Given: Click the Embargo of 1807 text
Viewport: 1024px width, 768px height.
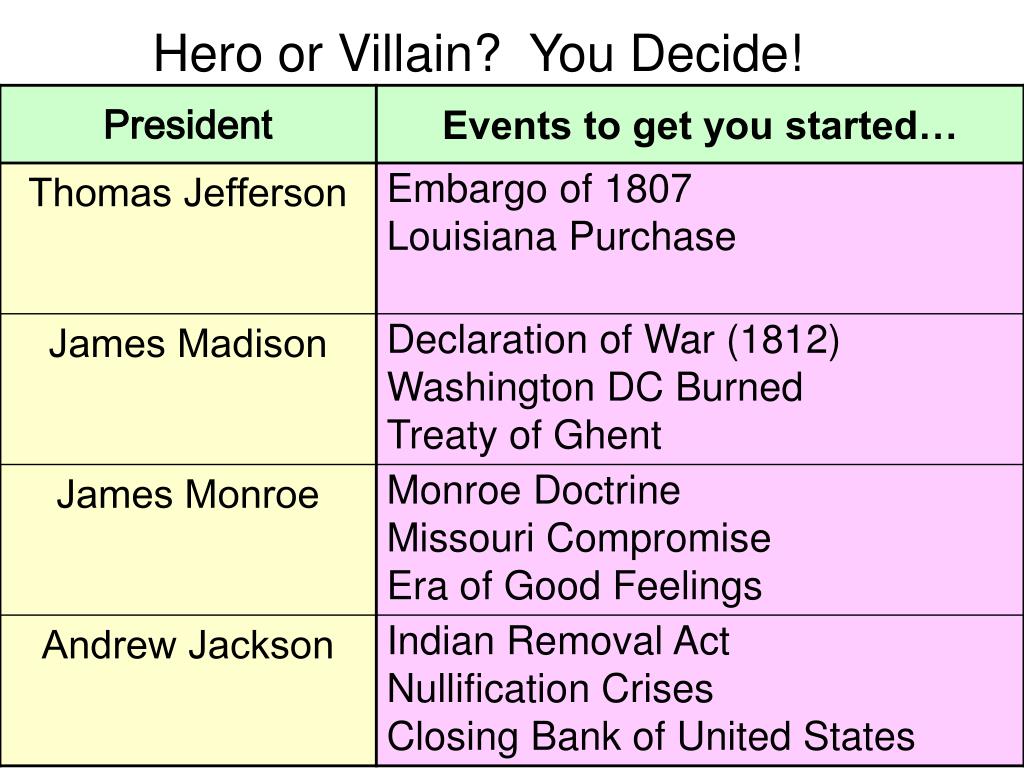Looking at the screenshot, I should coord(539,189).
